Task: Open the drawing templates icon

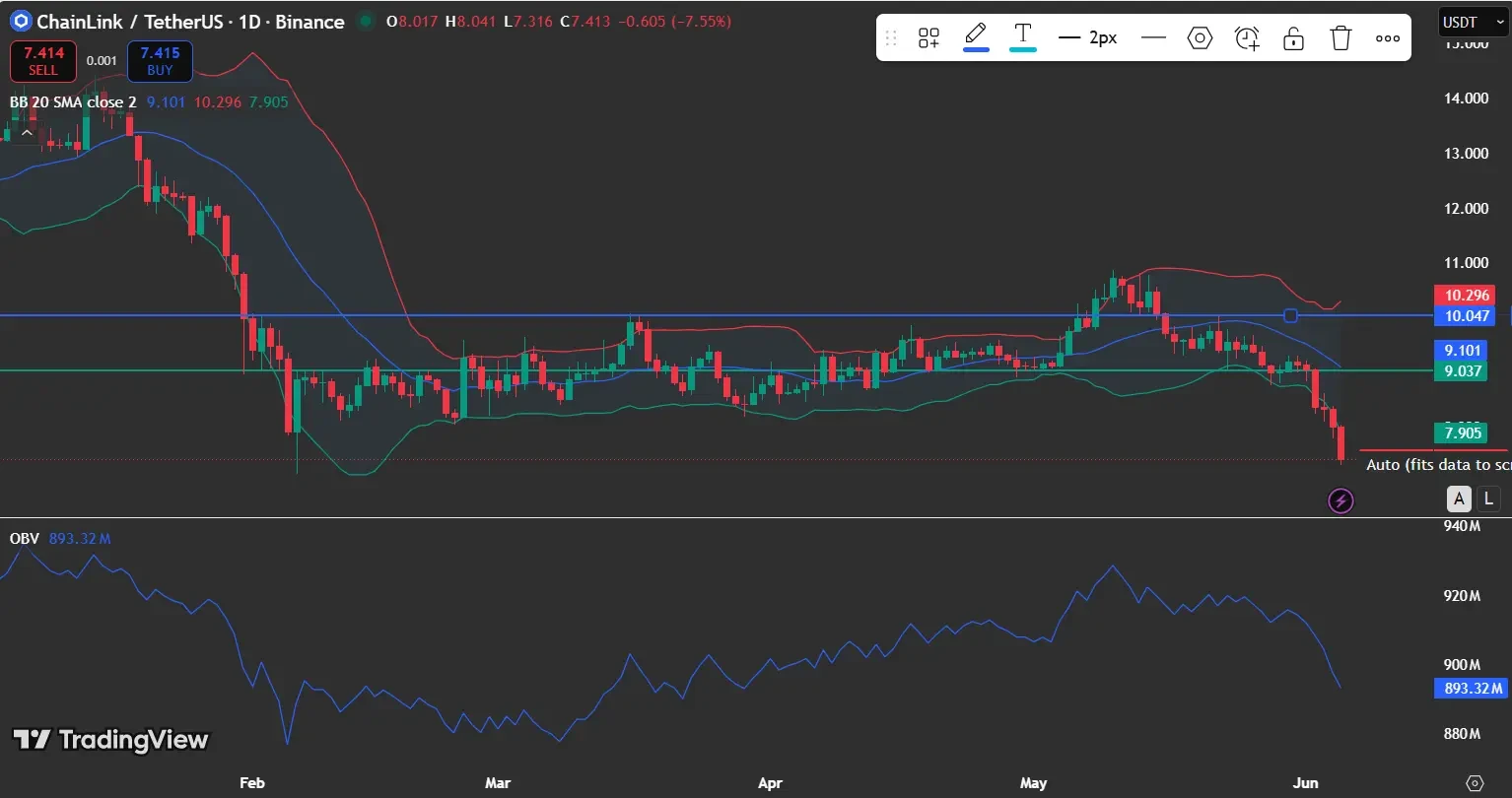Action: [928, 38]
